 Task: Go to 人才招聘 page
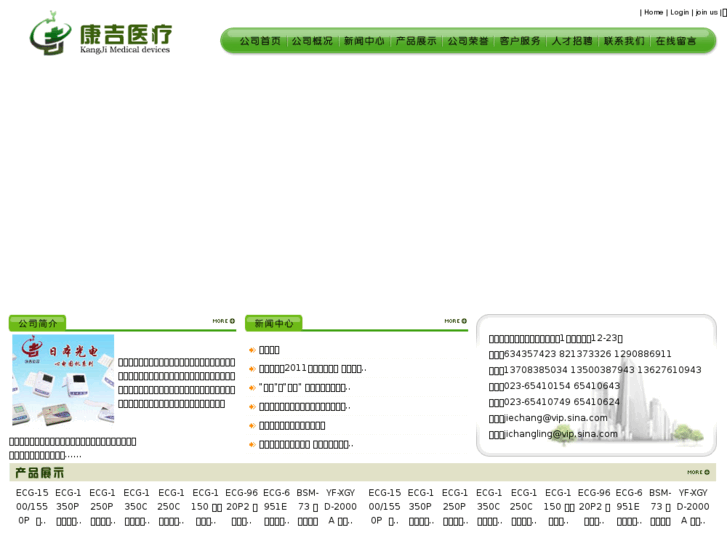(572, 41)
